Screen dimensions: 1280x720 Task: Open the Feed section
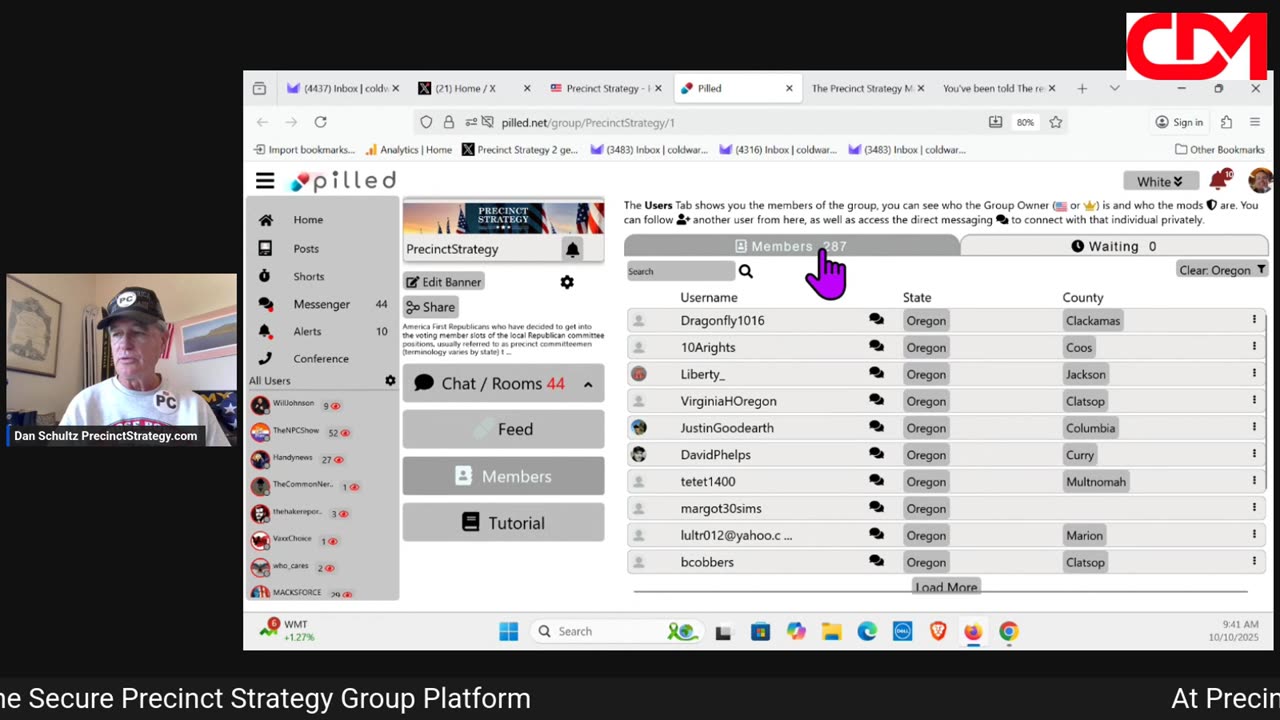pos(503,429)
